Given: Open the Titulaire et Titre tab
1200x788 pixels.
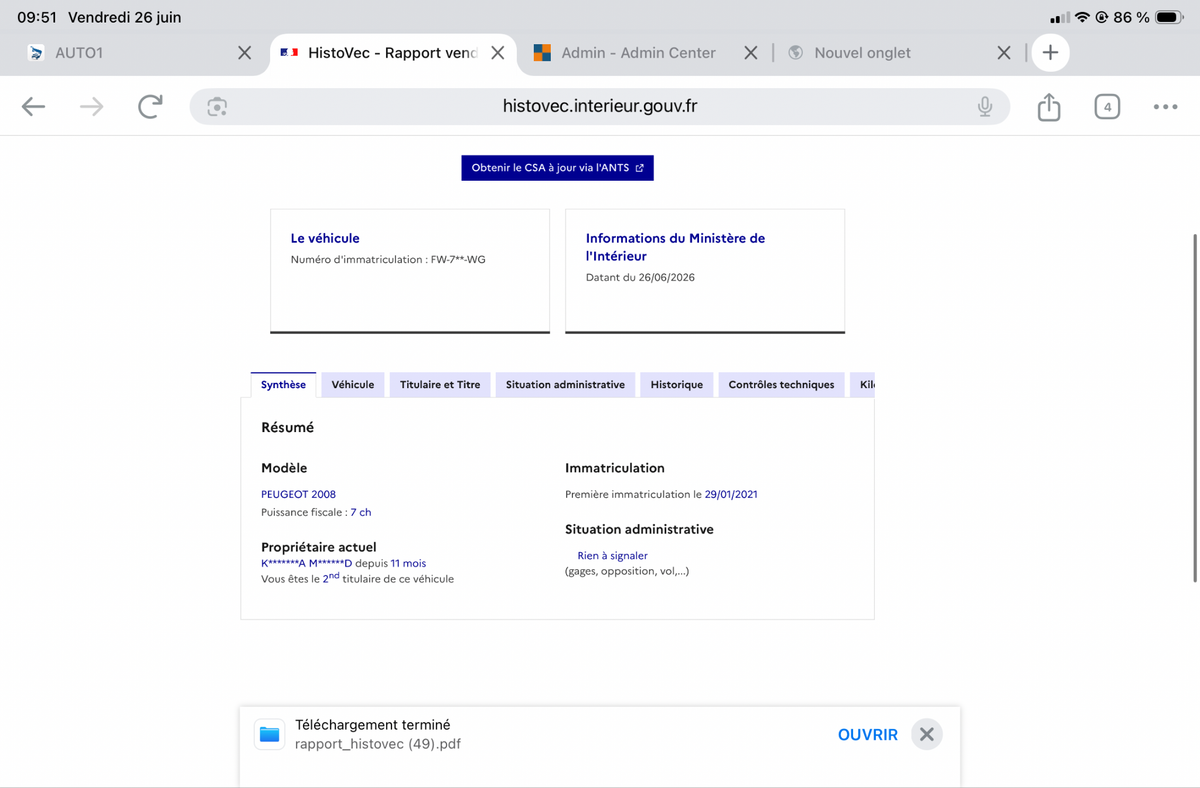Looking at the screenshot, I should click(440, 385).
